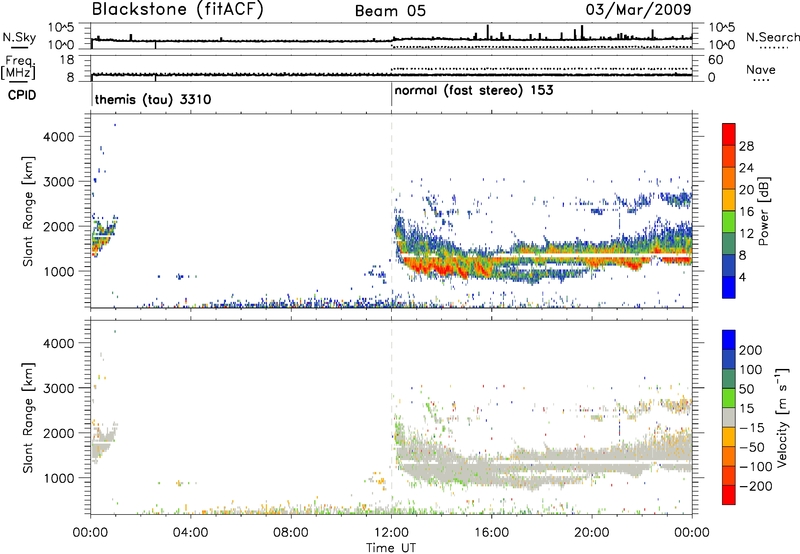Click the "08:00" time tick label
The height and width of the screenshot is (554, 800).
click(x=291, y=533)
